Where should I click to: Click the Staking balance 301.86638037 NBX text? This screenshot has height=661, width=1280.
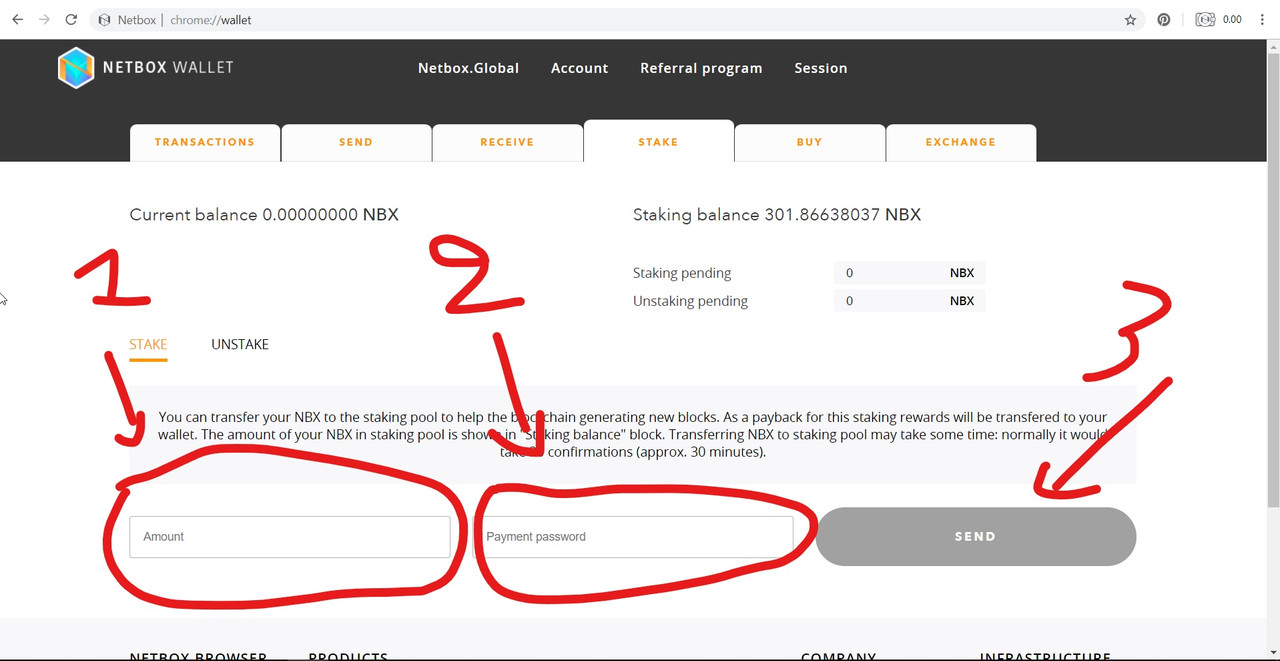click(x=777, y=215)
